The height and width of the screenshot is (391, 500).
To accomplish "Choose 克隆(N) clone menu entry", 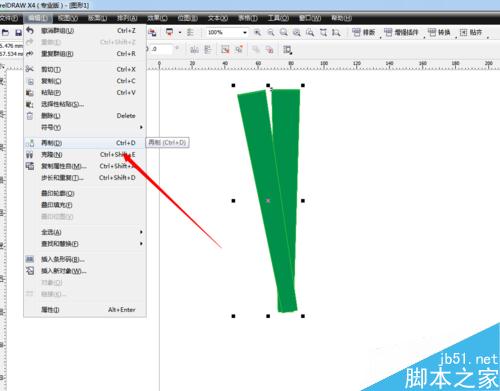I will click(85, 155).
